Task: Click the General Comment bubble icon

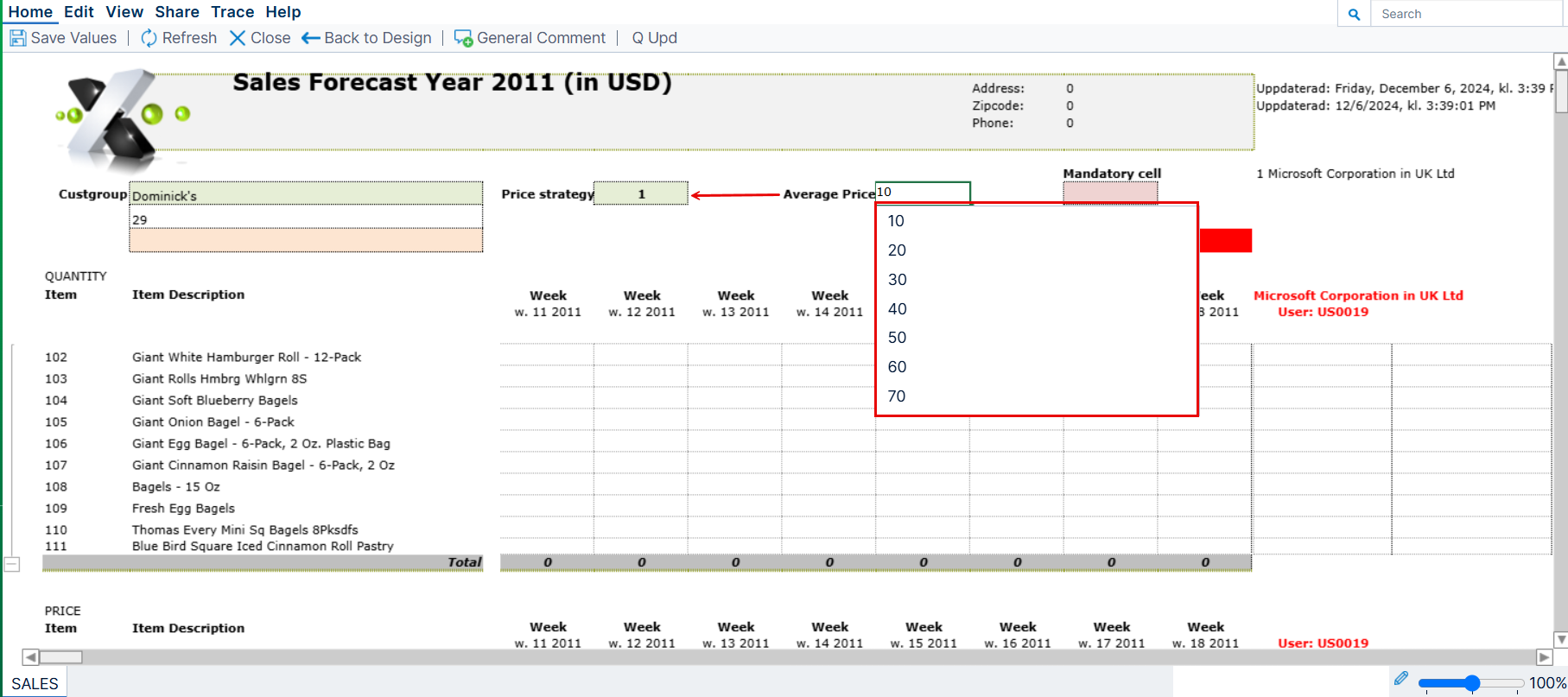Action: coord(463,39)
